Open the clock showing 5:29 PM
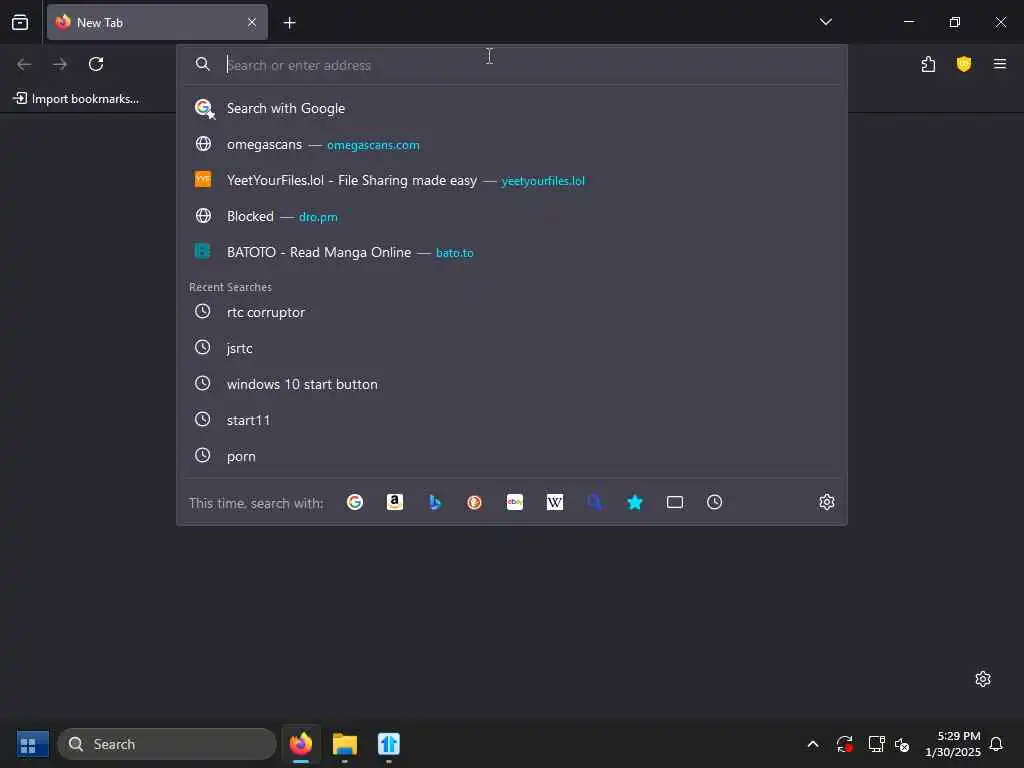This screenshot has height=768, width=1024. (x=953, y=744)
